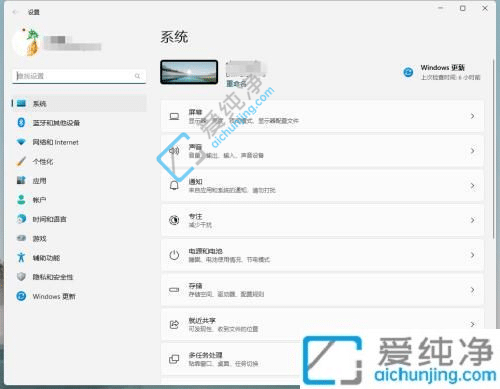Expand the 通知 row chevron
Image resolution: width=500 pixels, height=389 pixels.
472,185
